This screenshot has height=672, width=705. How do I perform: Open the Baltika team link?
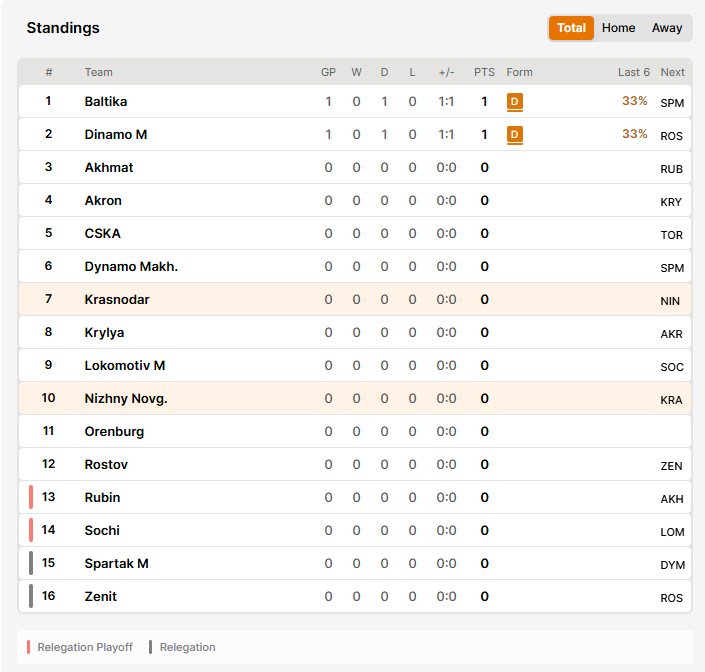pos(106,102)
